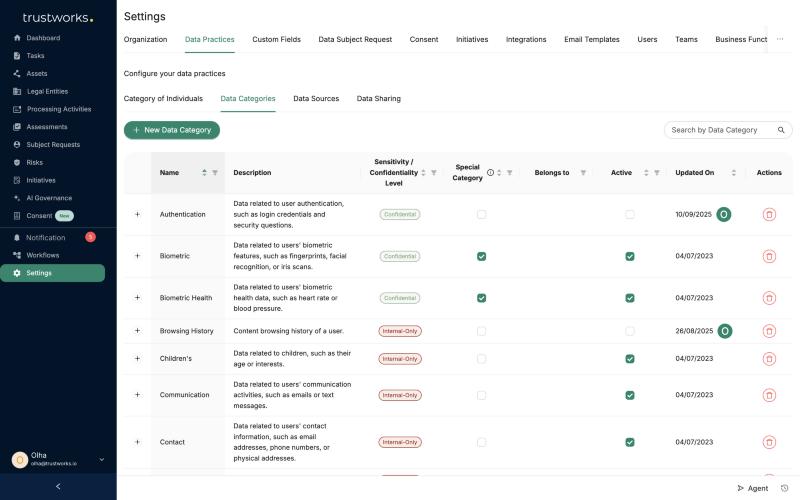Viewport: 800px width, 500px height.
Task: Open the Dashboard sidebar icon
Action: 17,38
